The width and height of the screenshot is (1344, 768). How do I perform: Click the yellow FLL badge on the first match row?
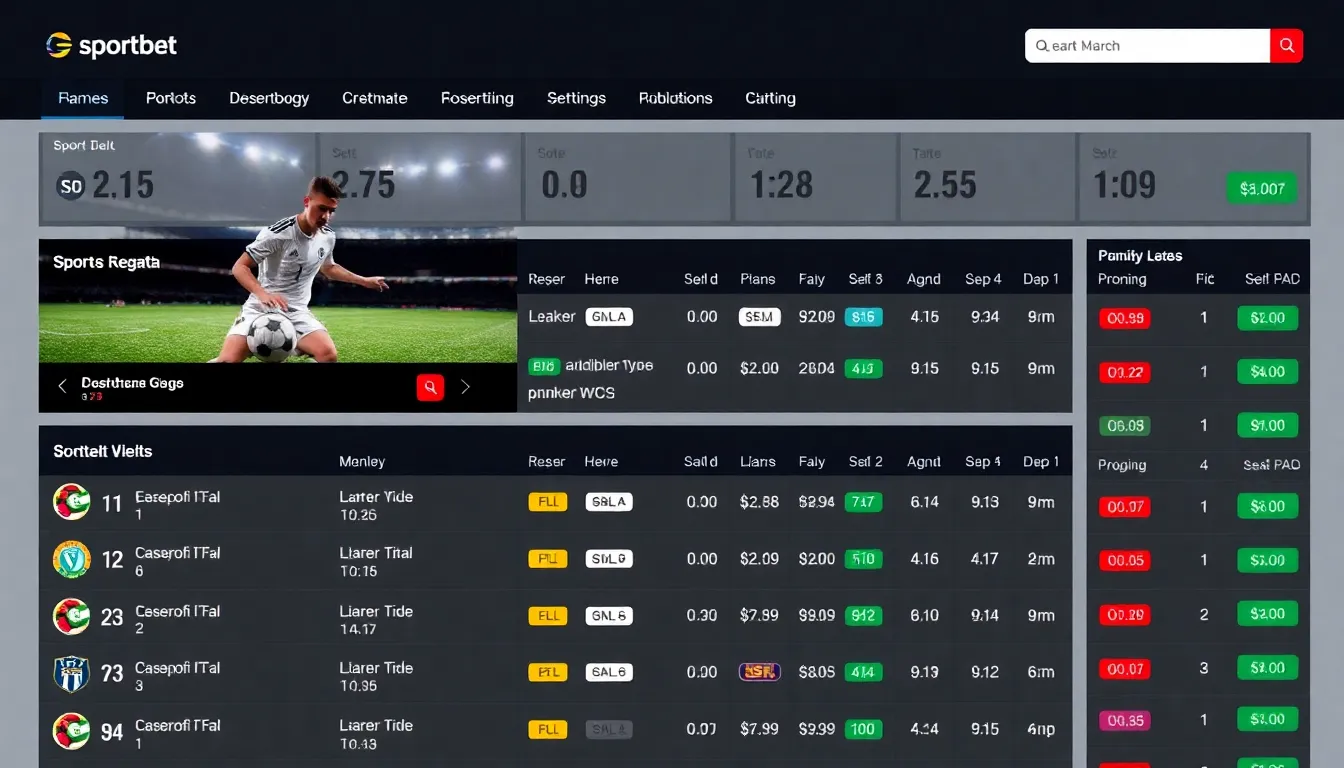click(547, 502)
